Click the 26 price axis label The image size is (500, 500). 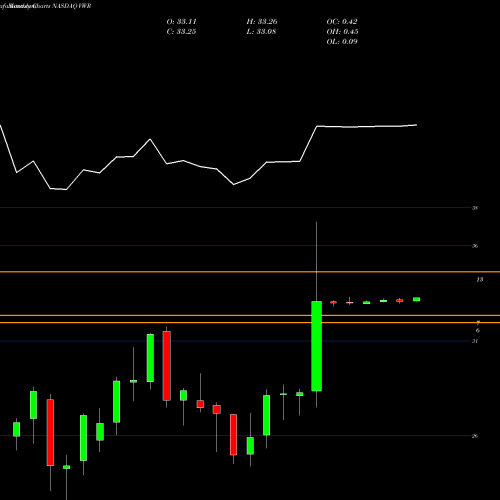pyautogui.click(x=475, y=436)
